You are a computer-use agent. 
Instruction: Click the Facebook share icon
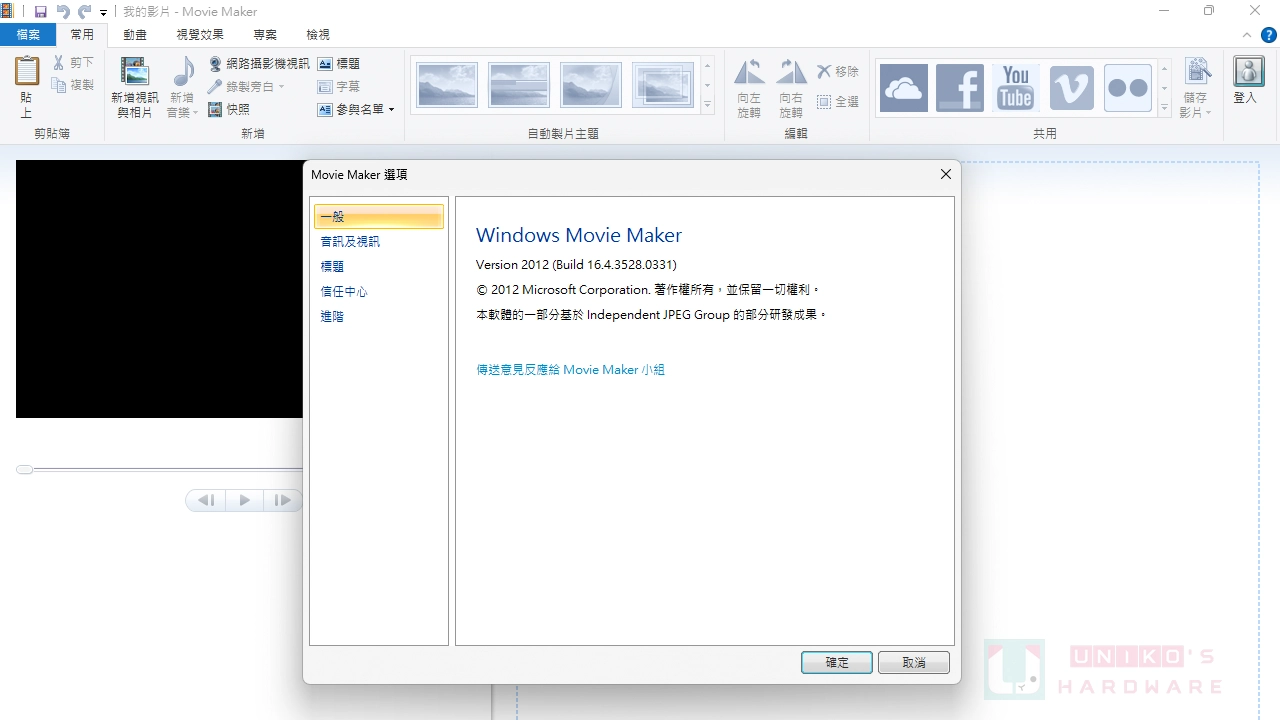point(960,88)
